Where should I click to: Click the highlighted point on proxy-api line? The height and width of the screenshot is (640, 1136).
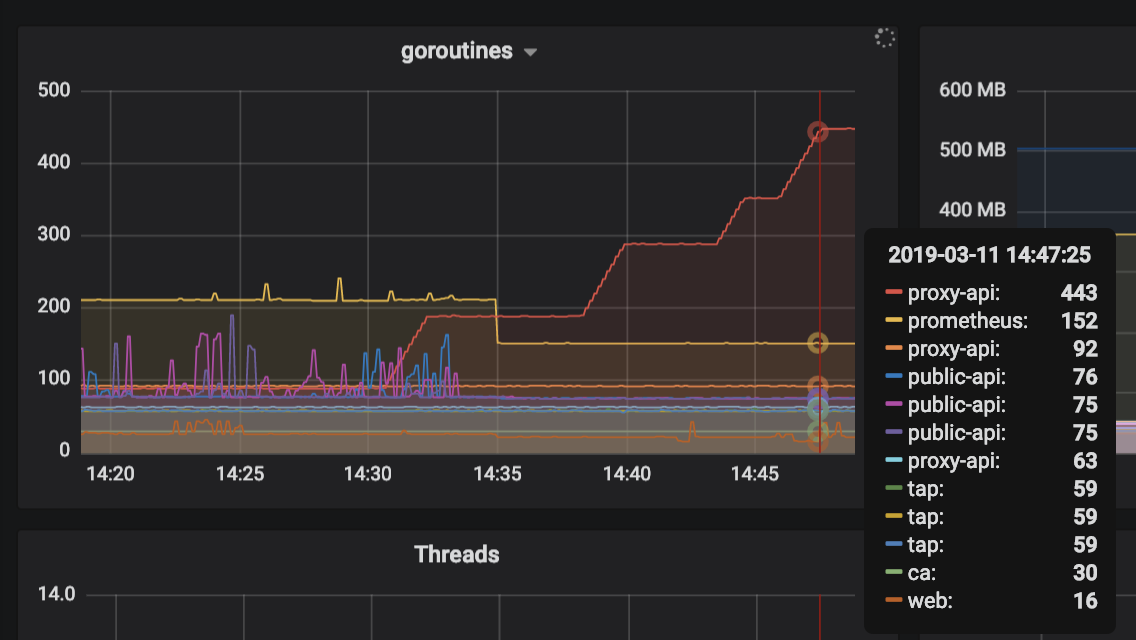818,130
